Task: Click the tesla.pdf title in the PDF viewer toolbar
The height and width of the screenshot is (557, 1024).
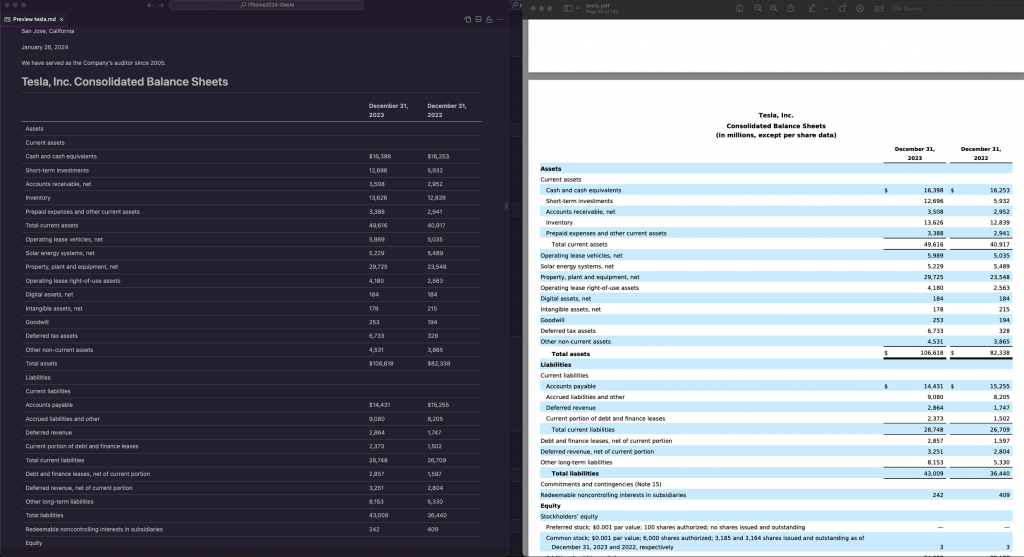Action: point(597,5)
